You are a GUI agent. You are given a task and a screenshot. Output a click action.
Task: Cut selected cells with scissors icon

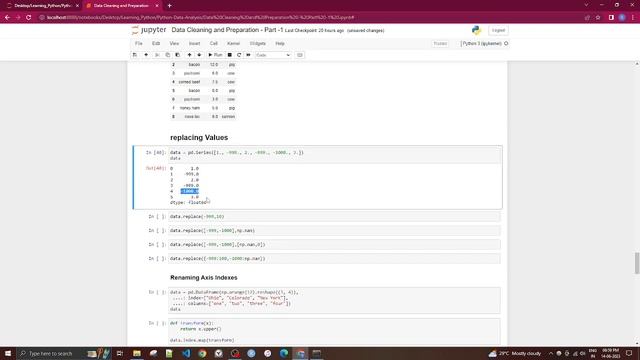pyautogui.click(x=157, y=55)
